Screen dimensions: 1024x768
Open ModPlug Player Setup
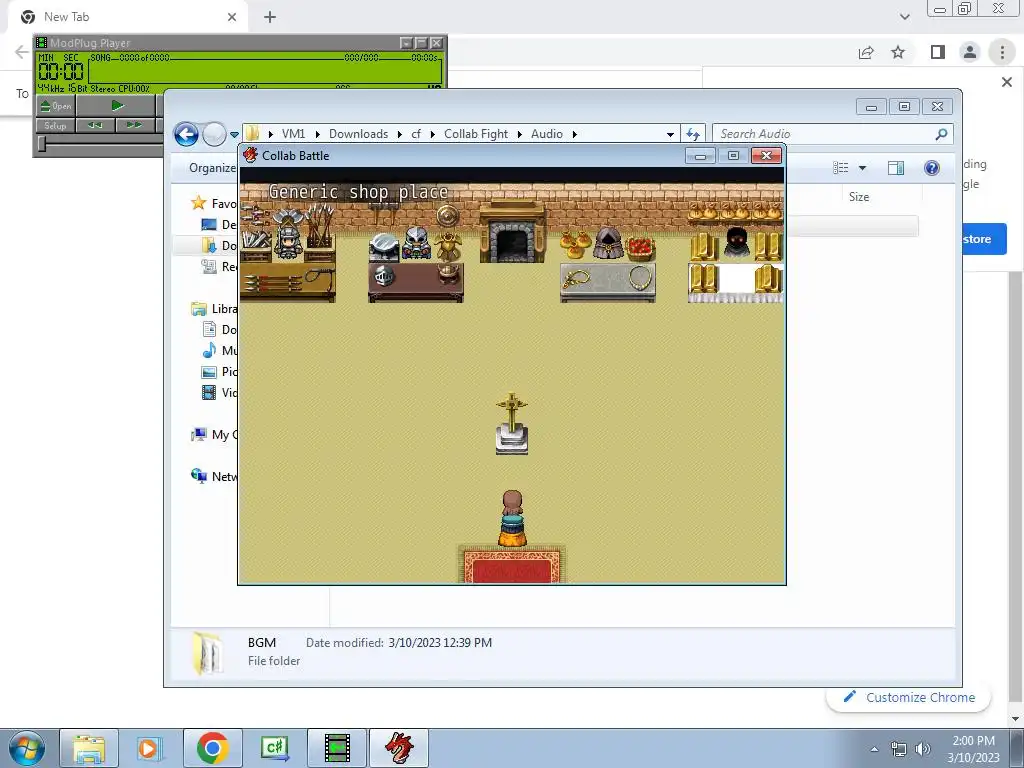pyautogui.click(x=56, y=125)
